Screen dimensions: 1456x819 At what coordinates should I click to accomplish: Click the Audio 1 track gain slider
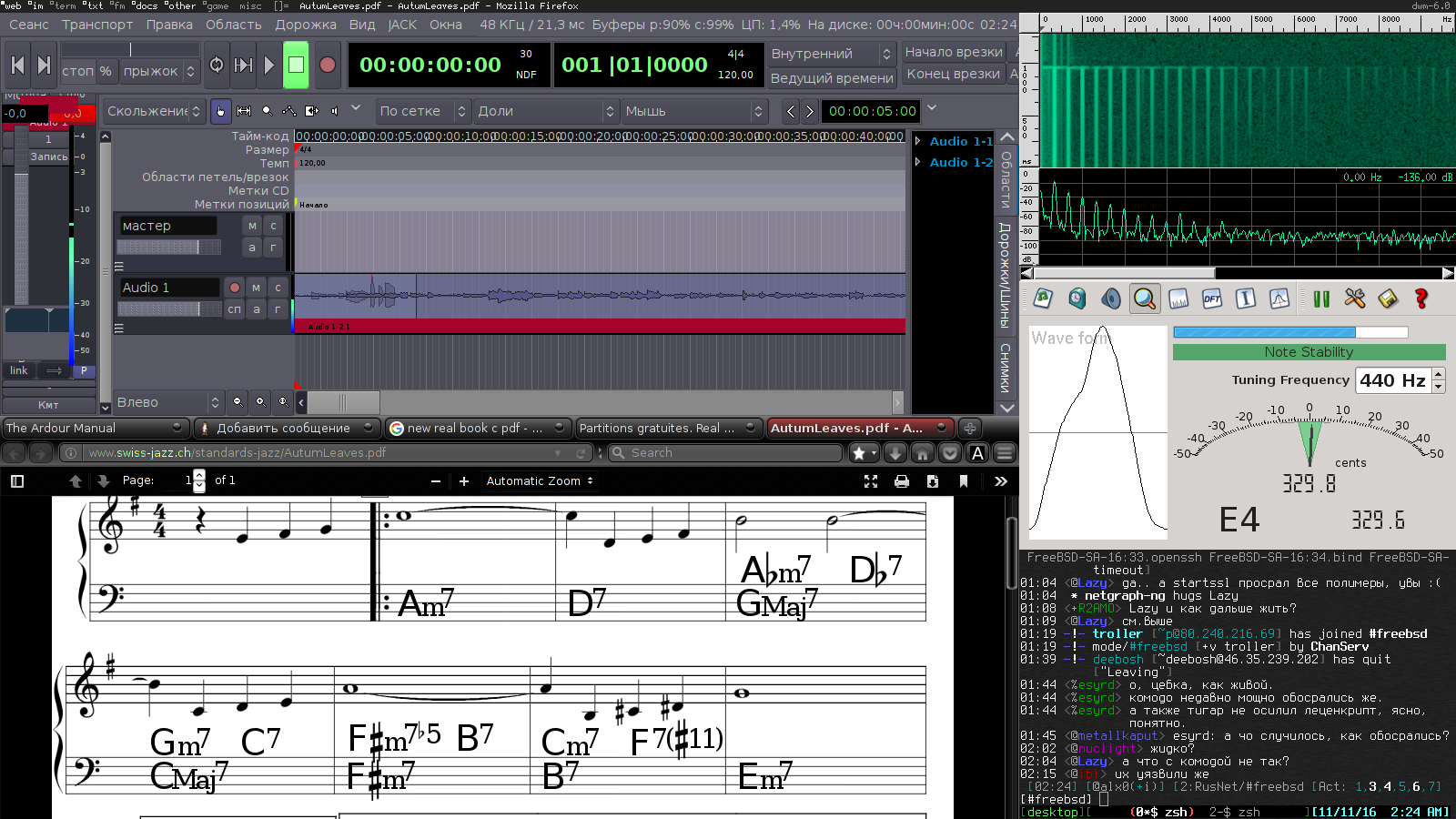point(169,309)
